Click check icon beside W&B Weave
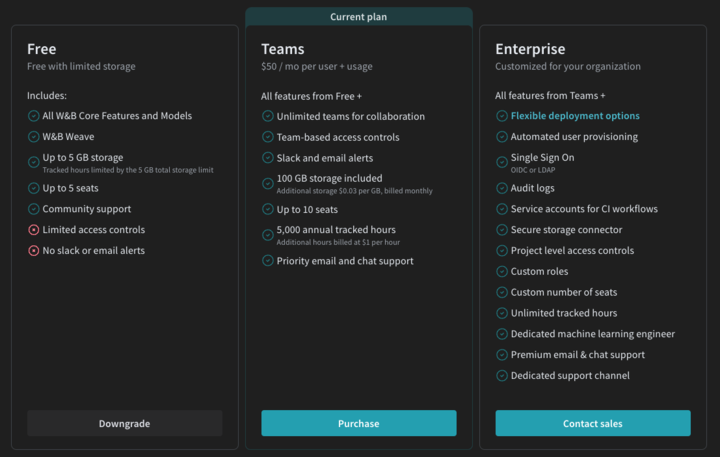This screenshot has height=457, width=720. pos(34,136)
